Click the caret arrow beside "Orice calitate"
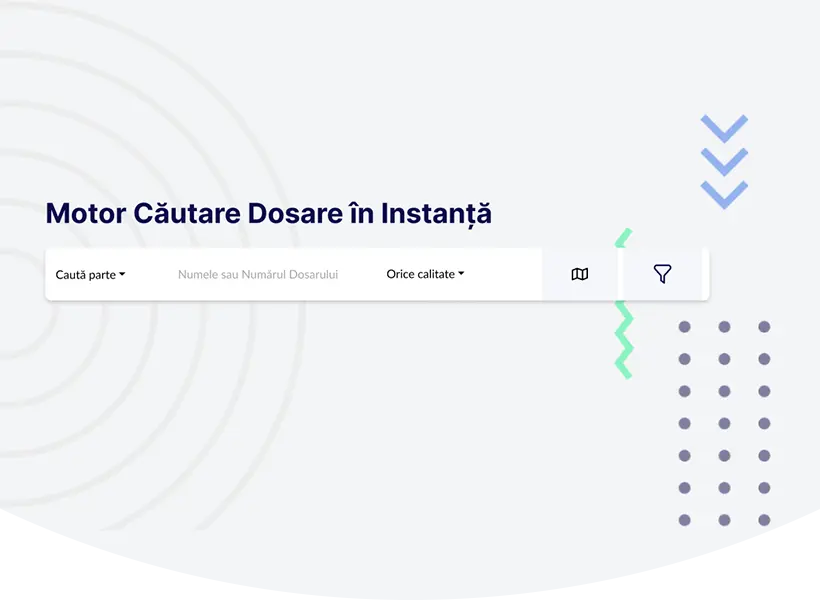This screenshot has width=820, height=600. [x=461, y=274]
